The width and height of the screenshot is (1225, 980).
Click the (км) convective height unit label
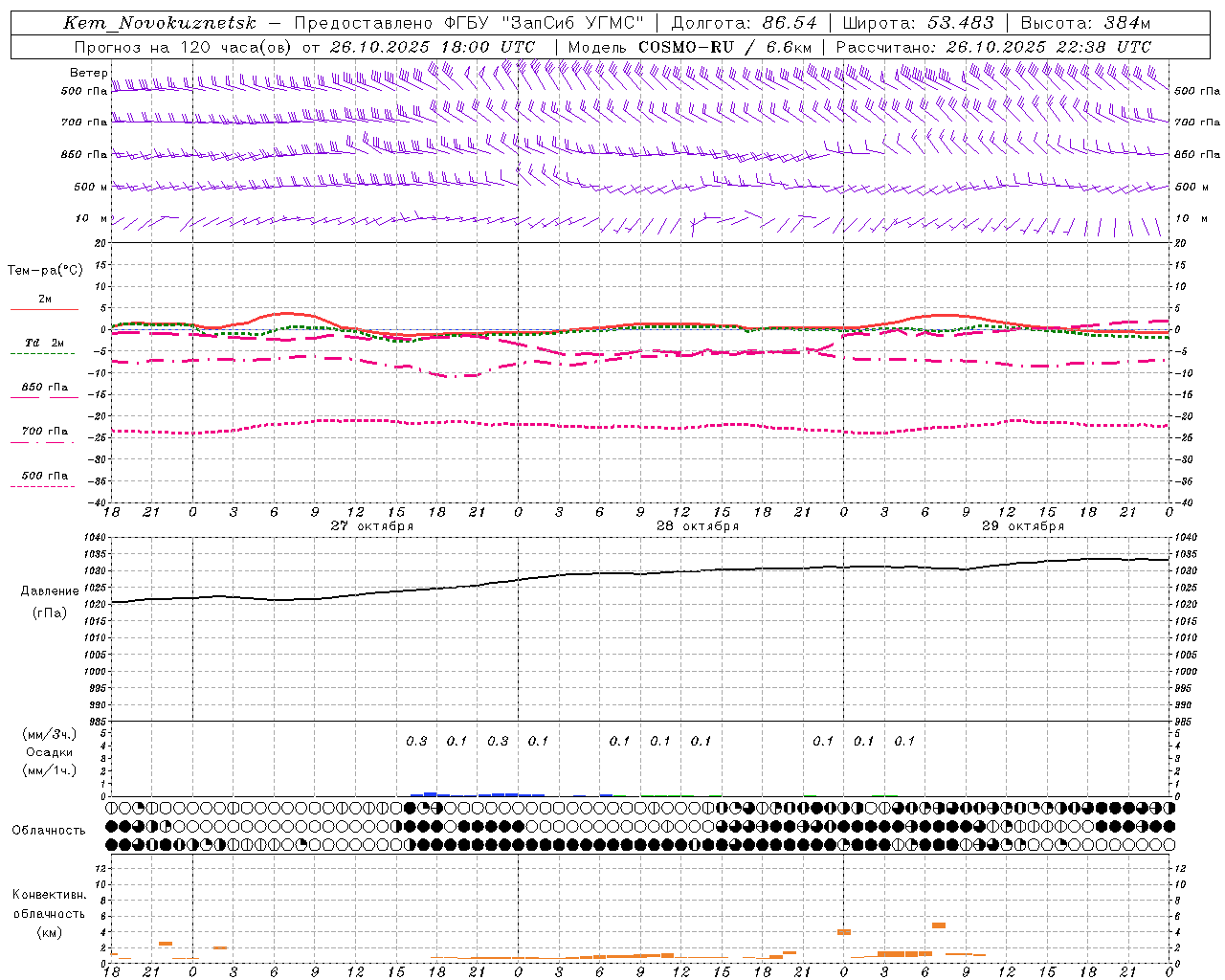[x=49, y=932]
